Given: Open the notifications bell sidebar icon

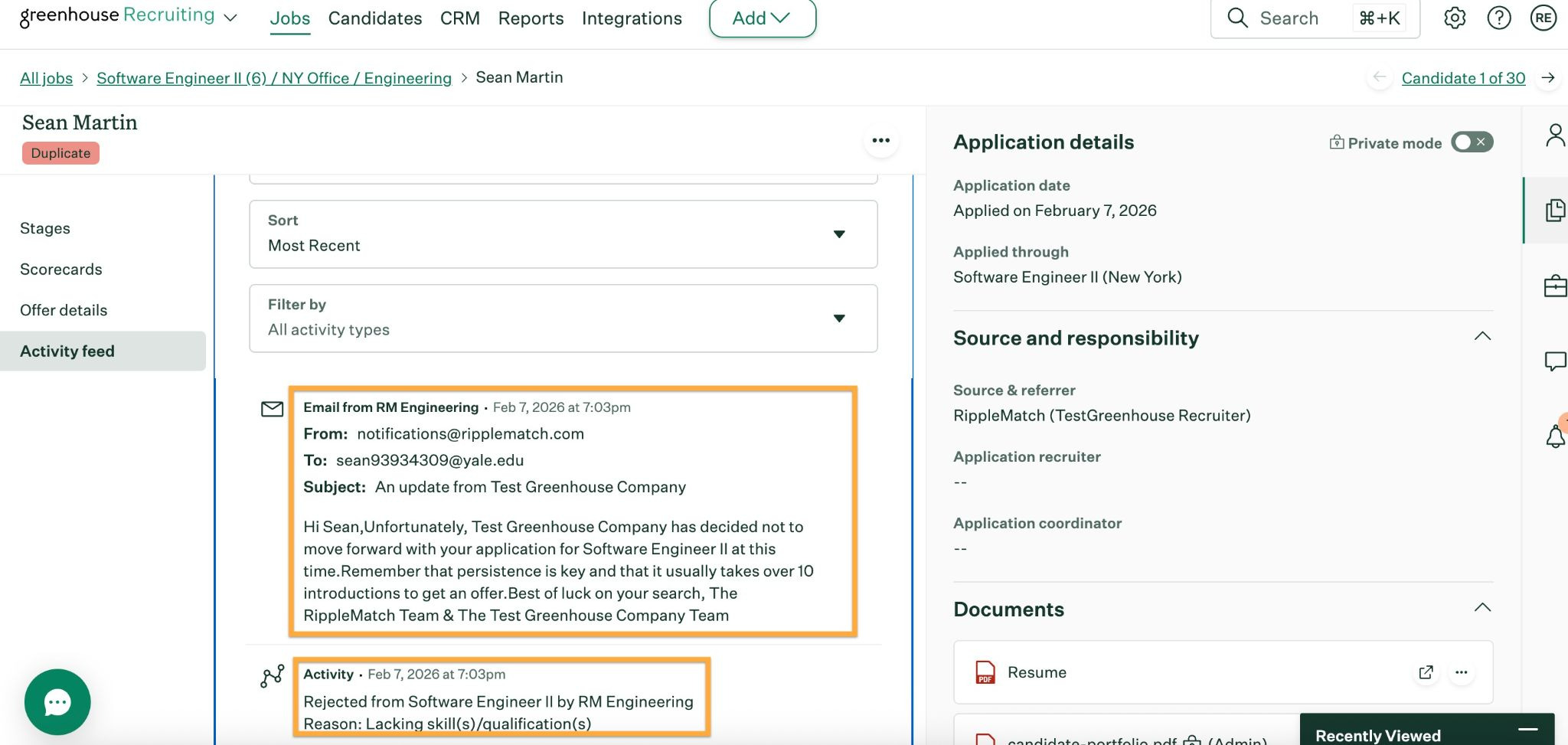Looking at the screenshot, I should [1555, 436].
